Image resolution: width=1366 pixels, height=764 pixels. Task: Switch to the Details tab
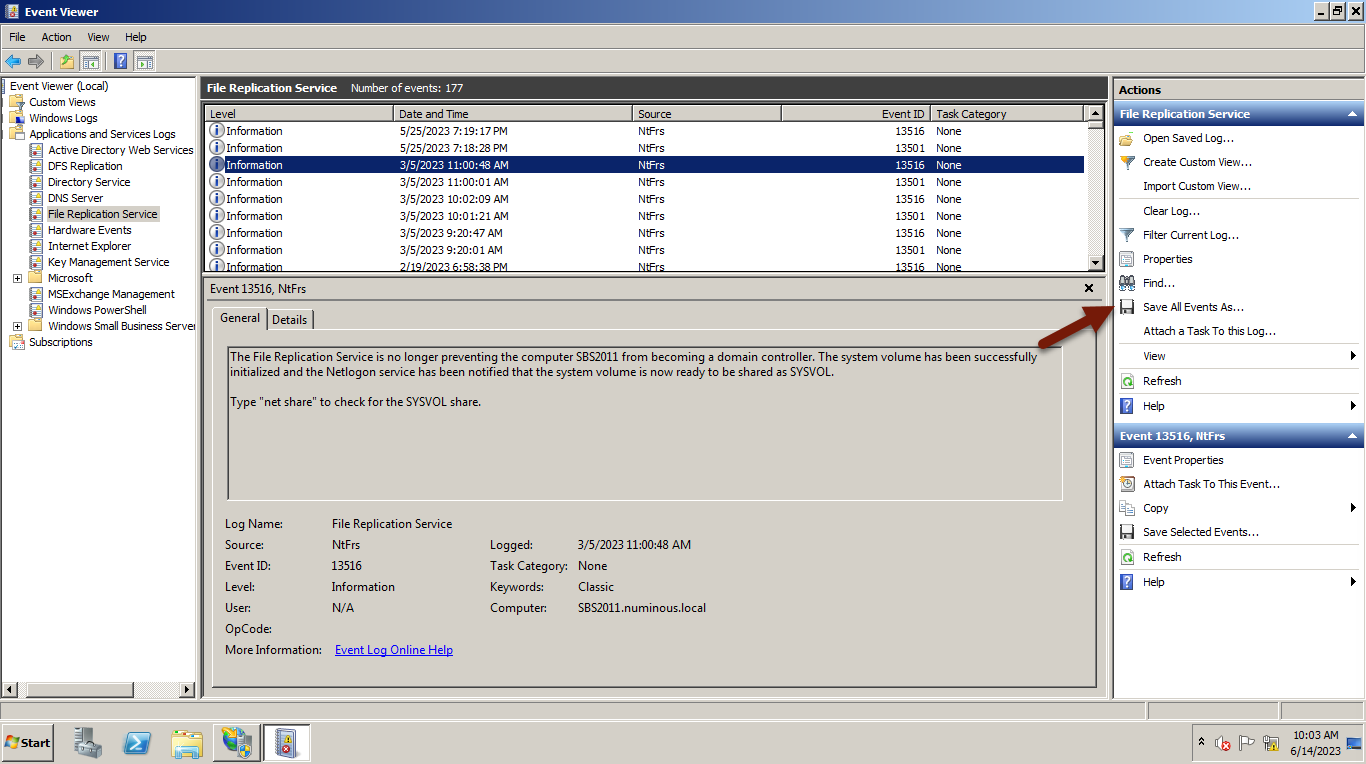[x=290, y=319]
